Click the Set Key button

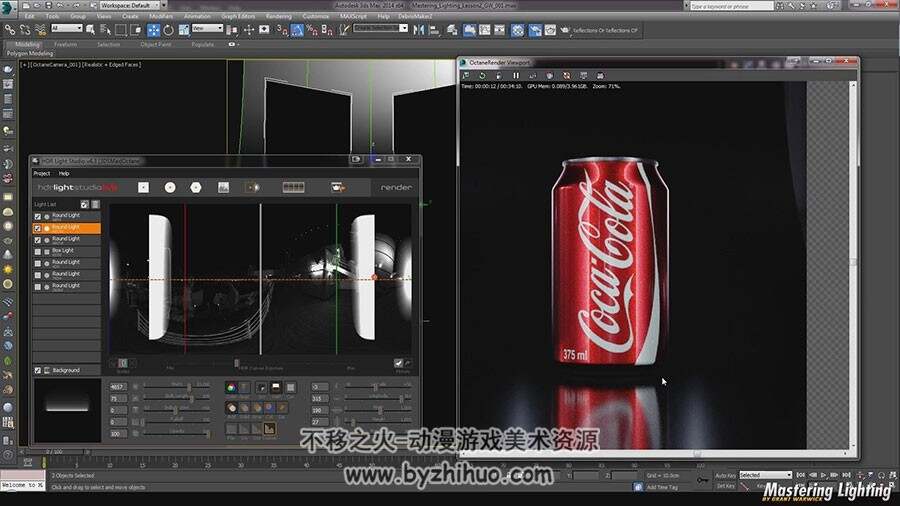(x=725, y=486)
